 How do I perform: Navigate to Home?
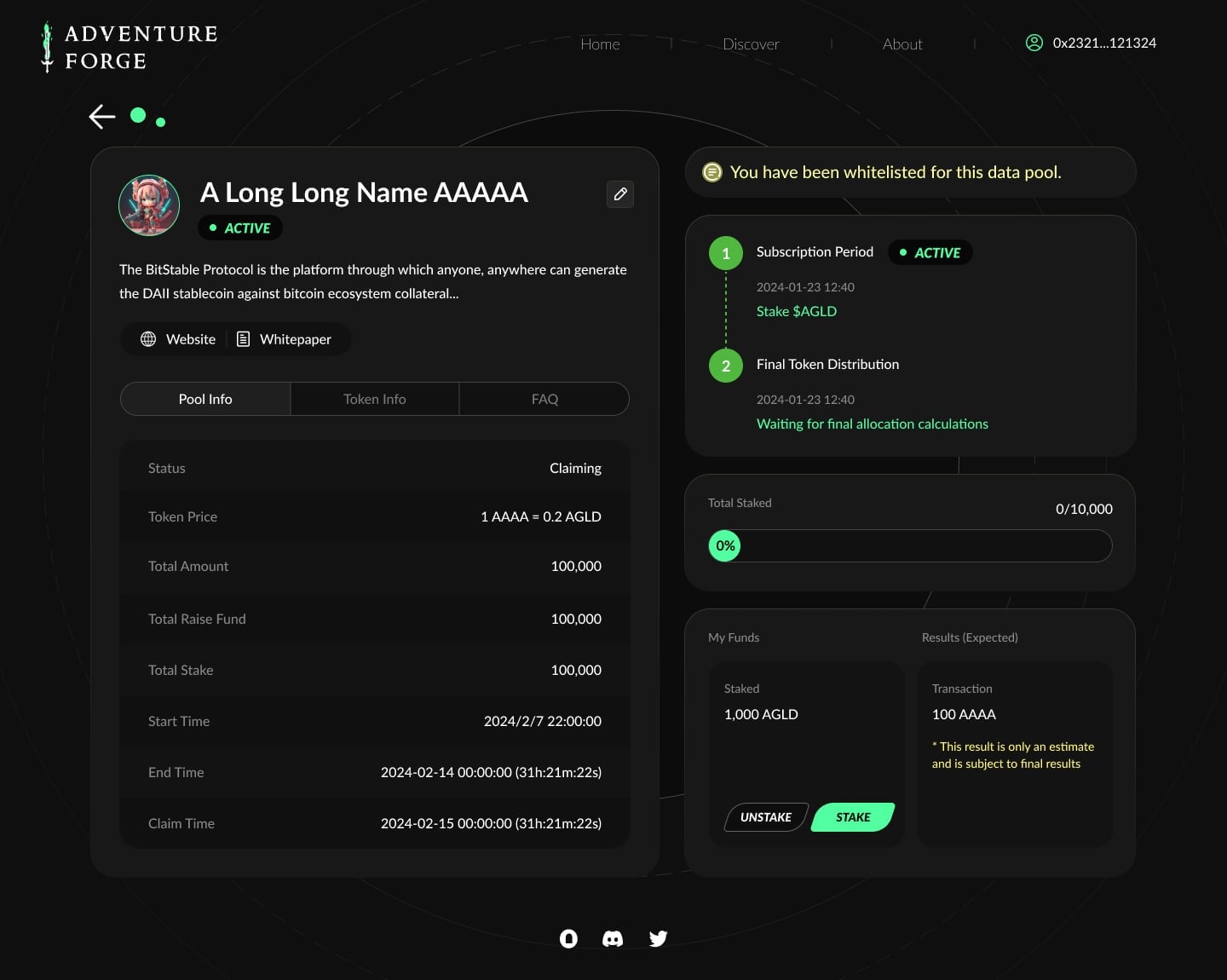(x=600, y=44)
